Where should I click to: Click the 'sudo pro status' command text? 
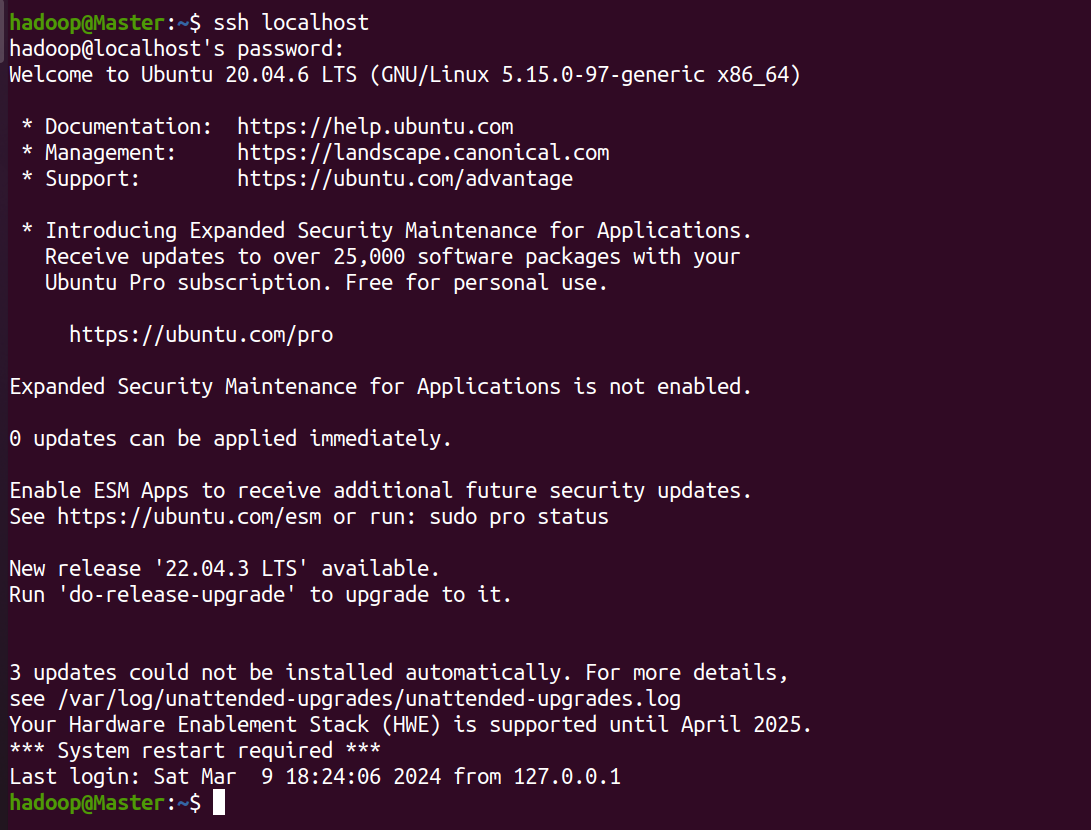[519, 517]
